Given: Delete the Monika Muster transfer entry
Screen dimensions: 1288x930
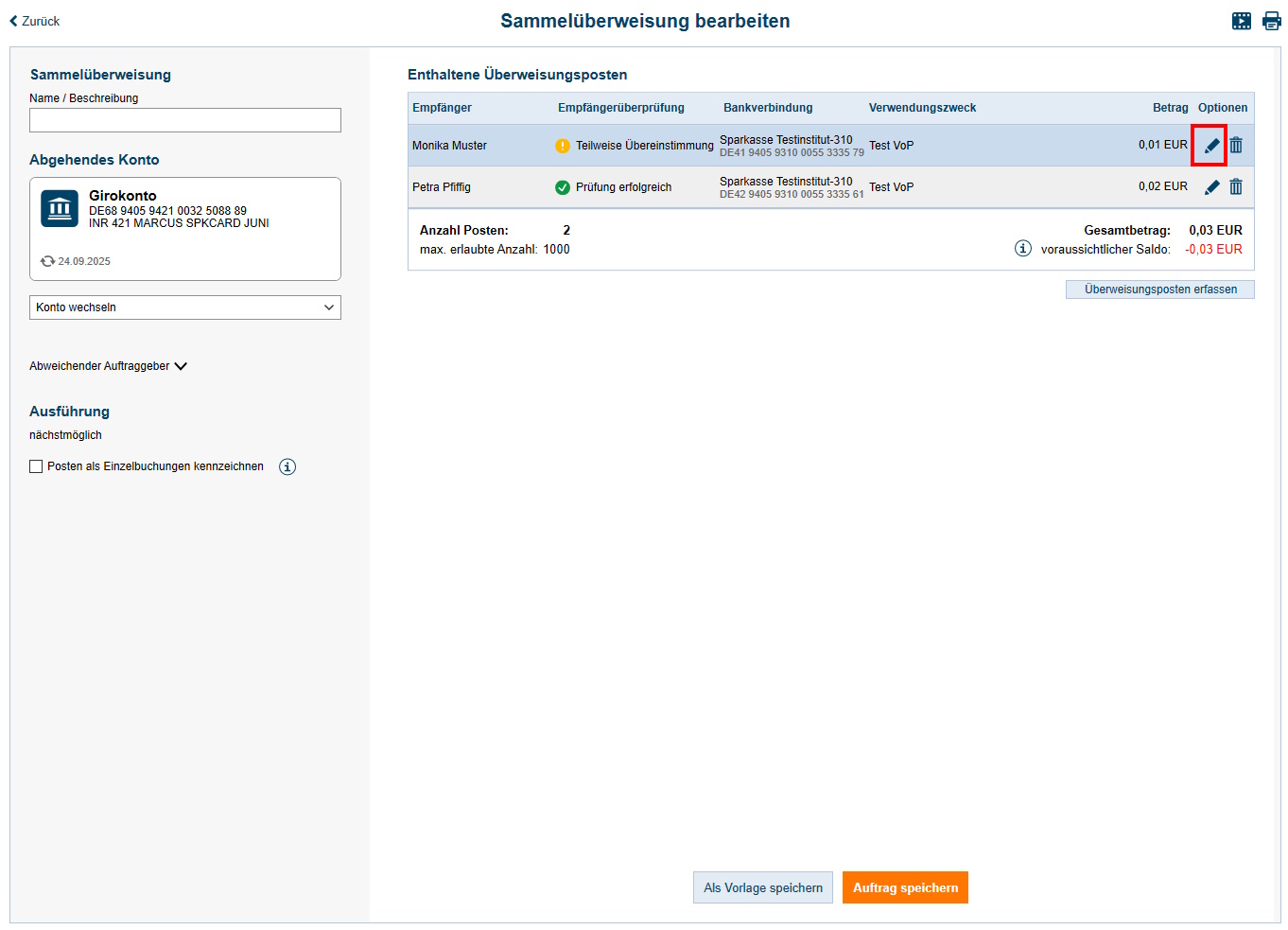Looking at the screenshot, I should (1236, 146).
